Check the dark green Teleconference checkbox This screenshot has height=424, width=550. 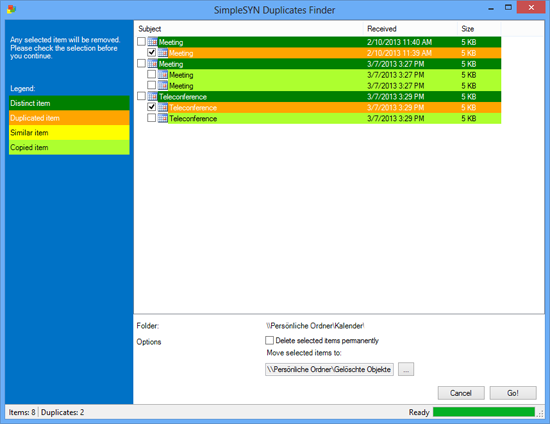141,96
